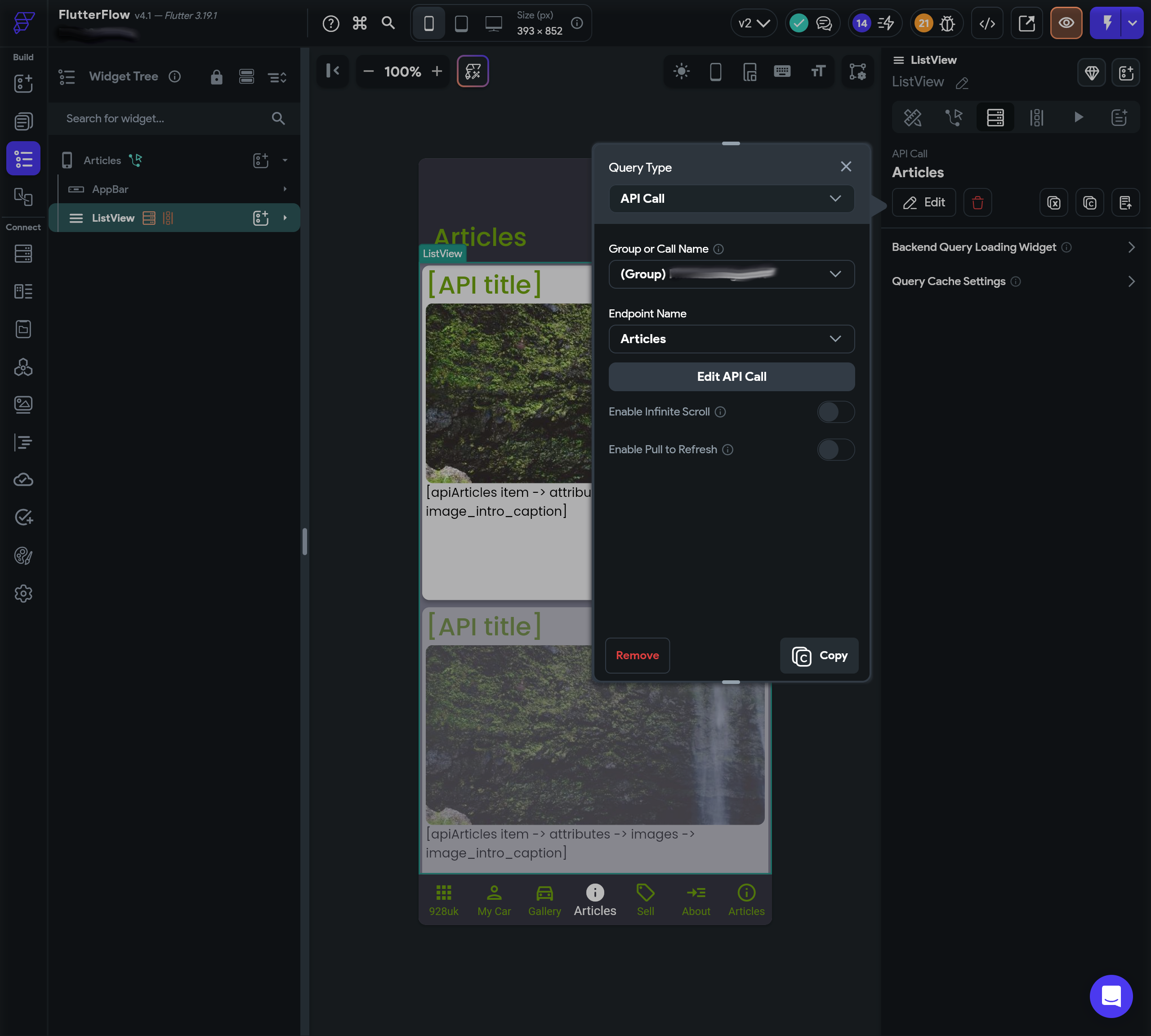The width and height of the screenshot is (1151, 1036).
Task: Enable Infinite Scroll toggle
Action: [835, 411]
